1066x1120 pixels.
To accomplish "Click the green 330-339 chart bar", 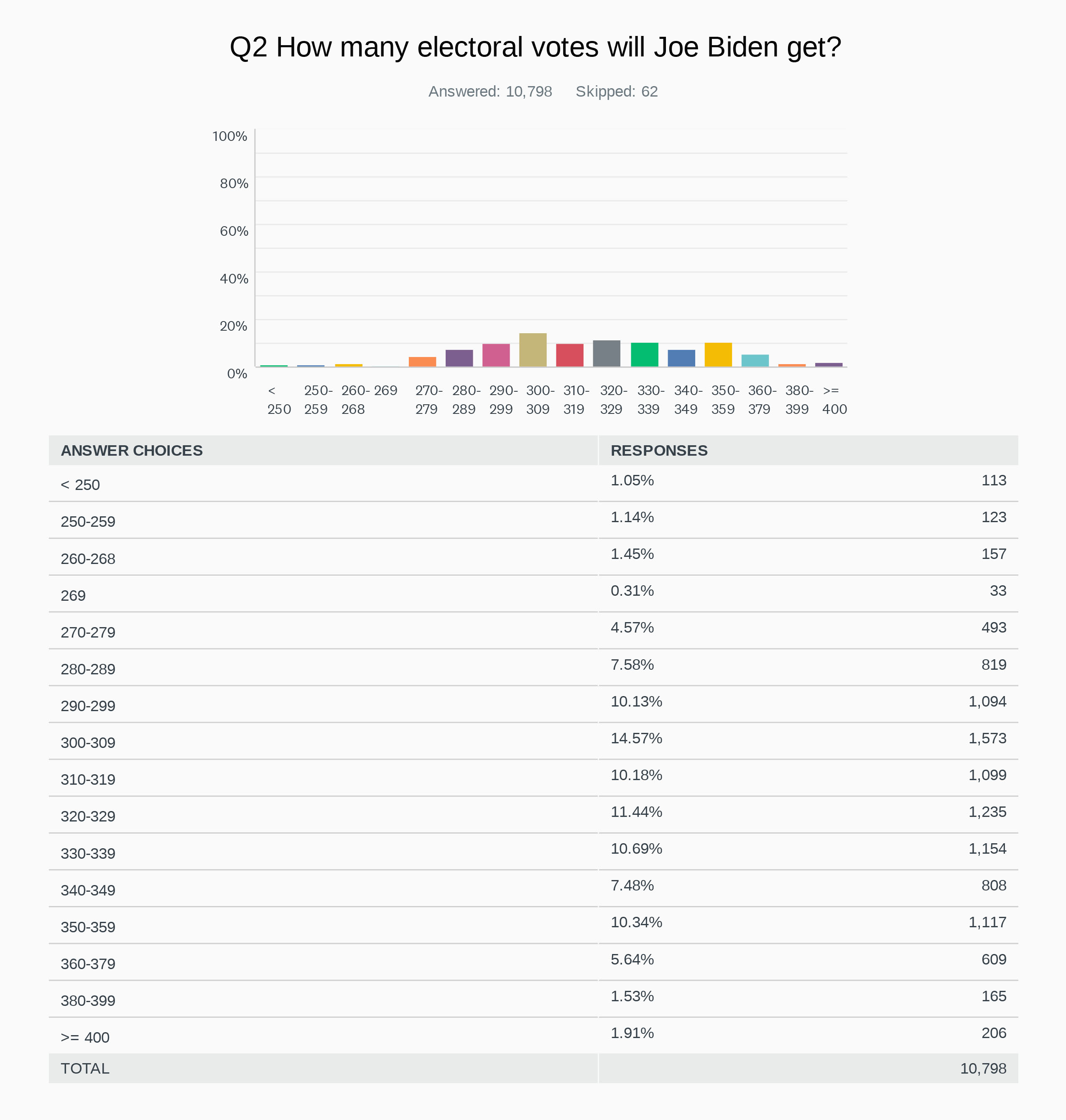I will 644,355.
